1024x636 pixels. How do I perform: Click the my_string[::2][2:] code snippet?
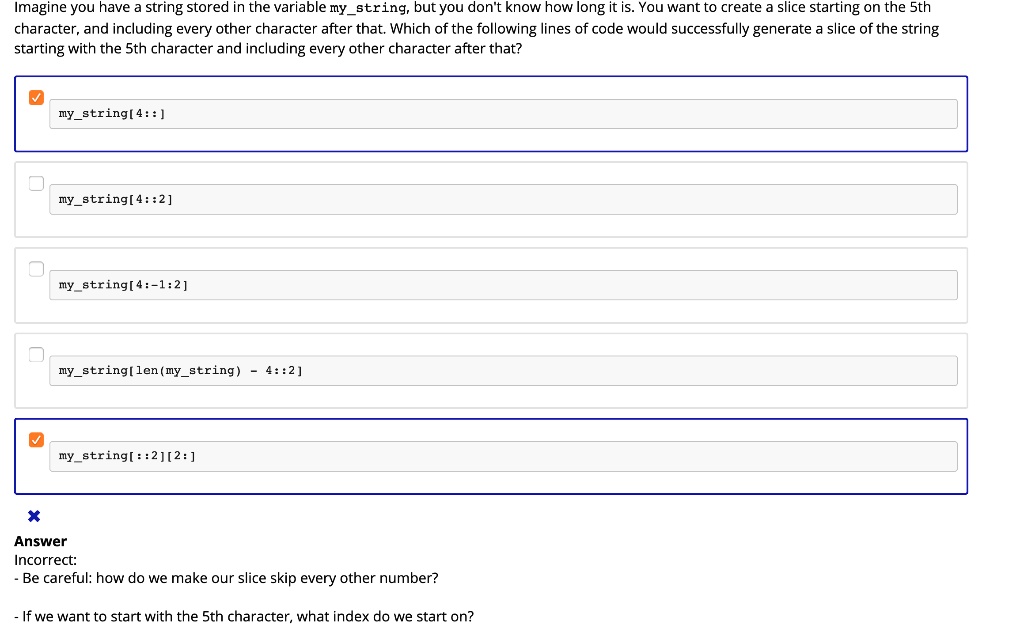(503, 456)
